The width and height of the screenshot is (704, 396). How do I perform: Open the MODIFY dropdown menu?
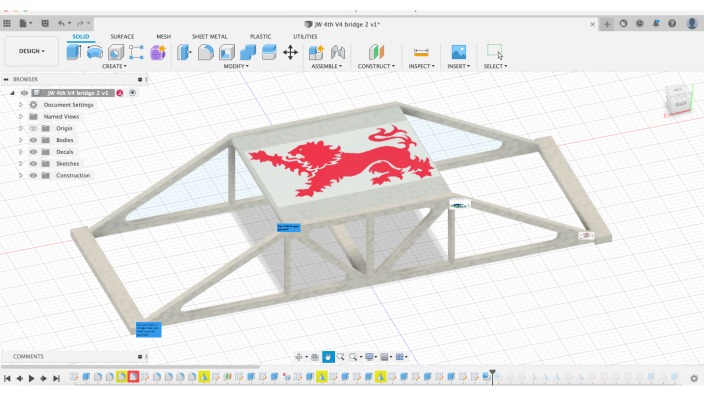(236, 66)
